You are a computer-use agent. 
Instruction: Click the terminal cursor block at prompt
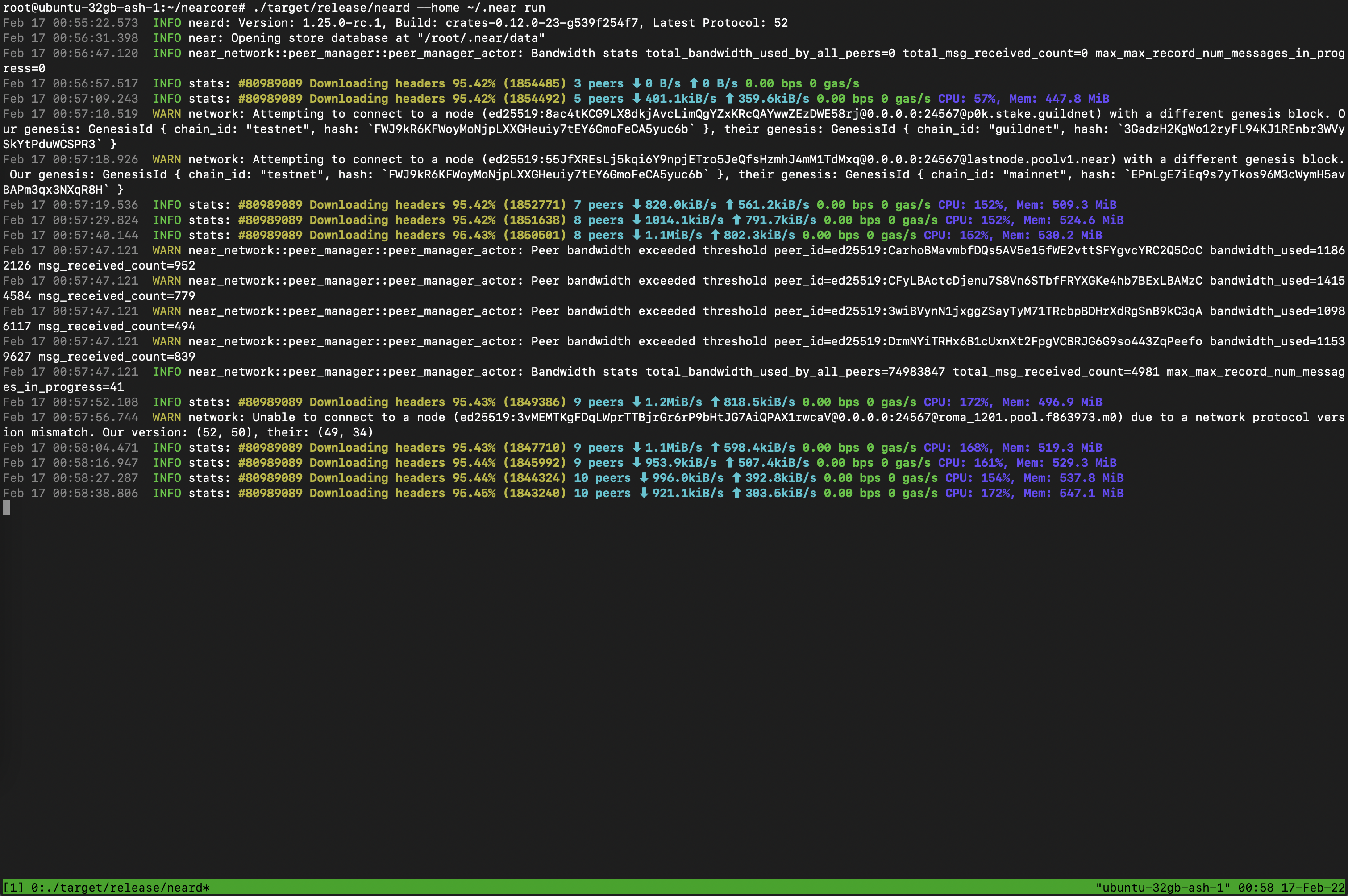pyautogui.click(x=6, y=507)
